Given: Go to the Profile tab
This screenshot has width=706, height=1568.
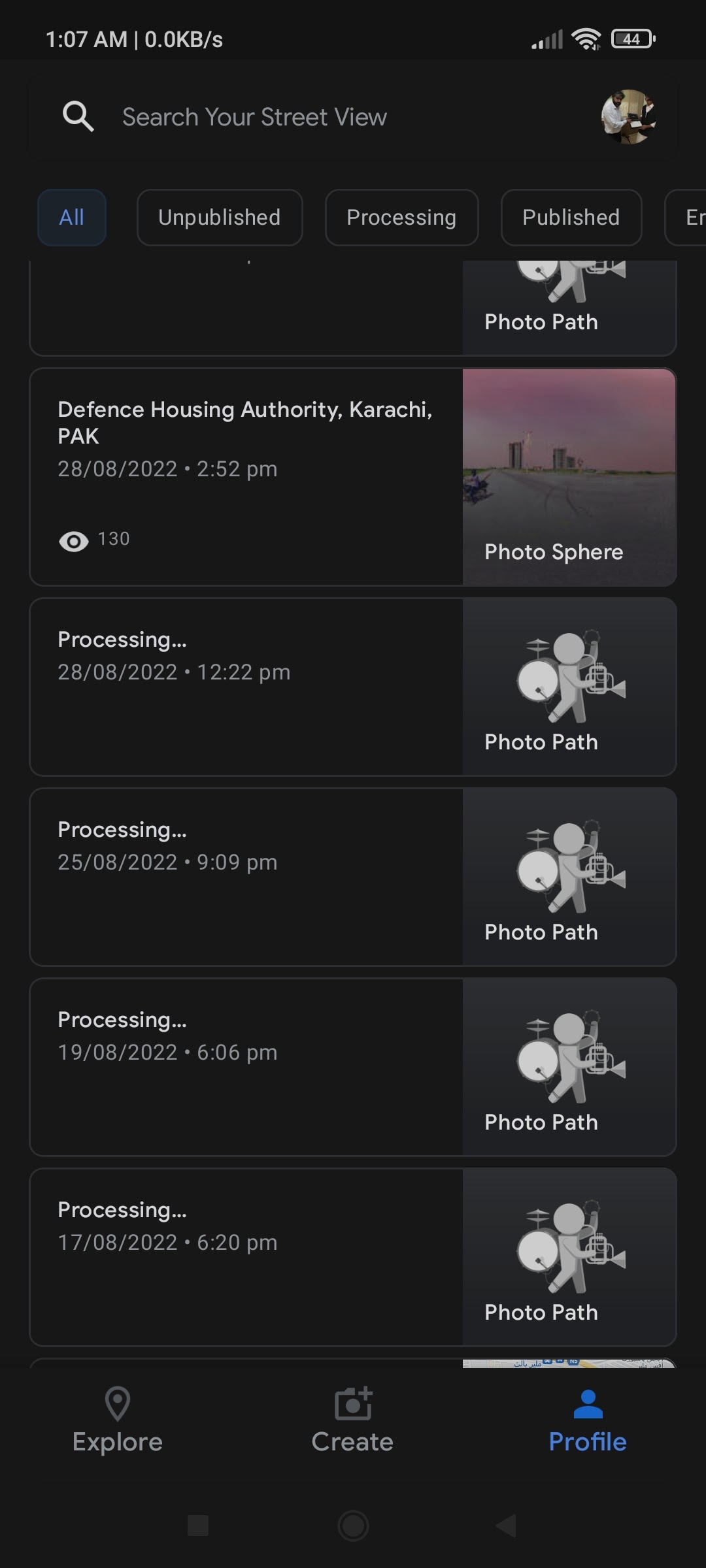Looking at the screenshot, I should [x=588, y=1420].
